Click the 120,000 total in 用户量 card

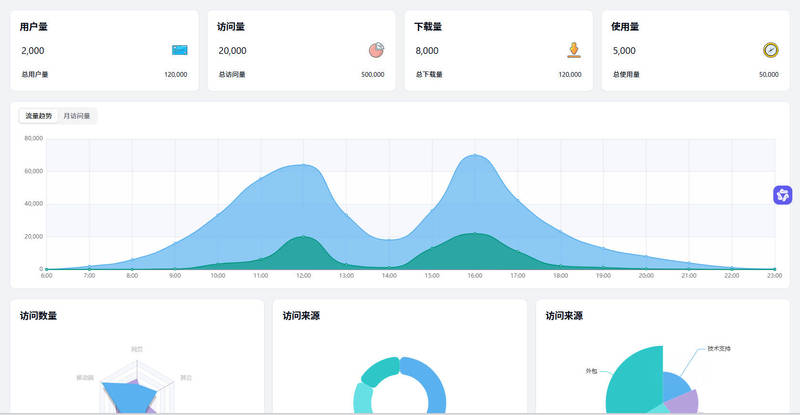pyautogui.click(x=176, y=75)
